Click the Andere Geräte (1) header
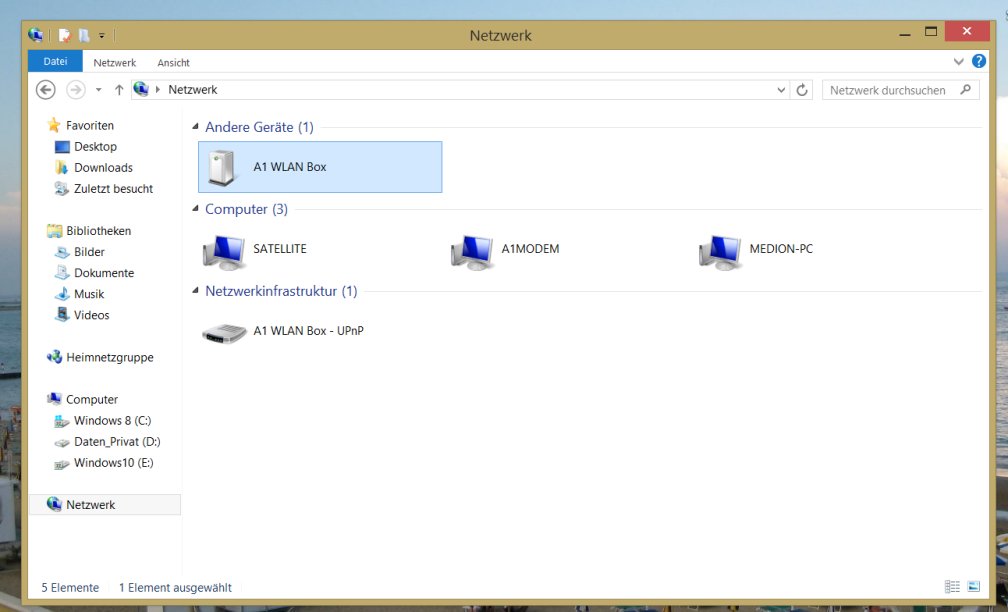This screenshot has width=1008, height=612. coord(259,127)
